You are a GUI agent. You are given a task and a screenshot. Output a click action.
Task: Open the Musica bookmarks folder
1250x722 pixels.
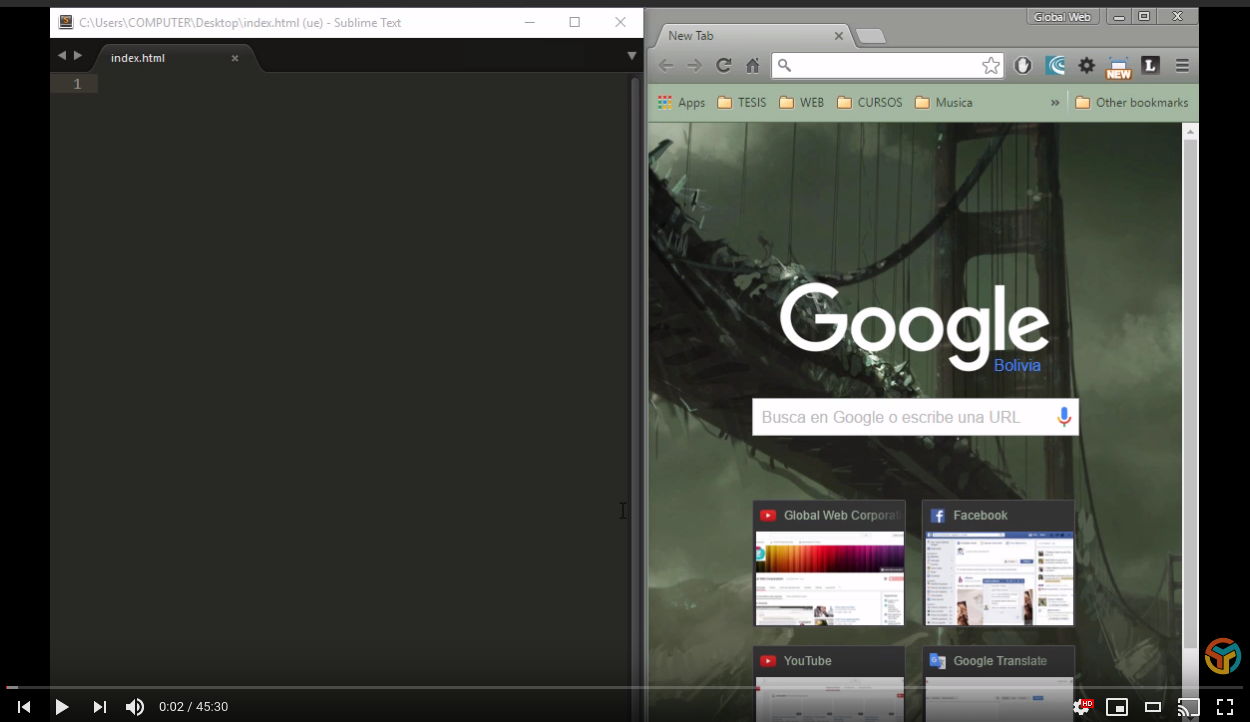coord(944,102)
